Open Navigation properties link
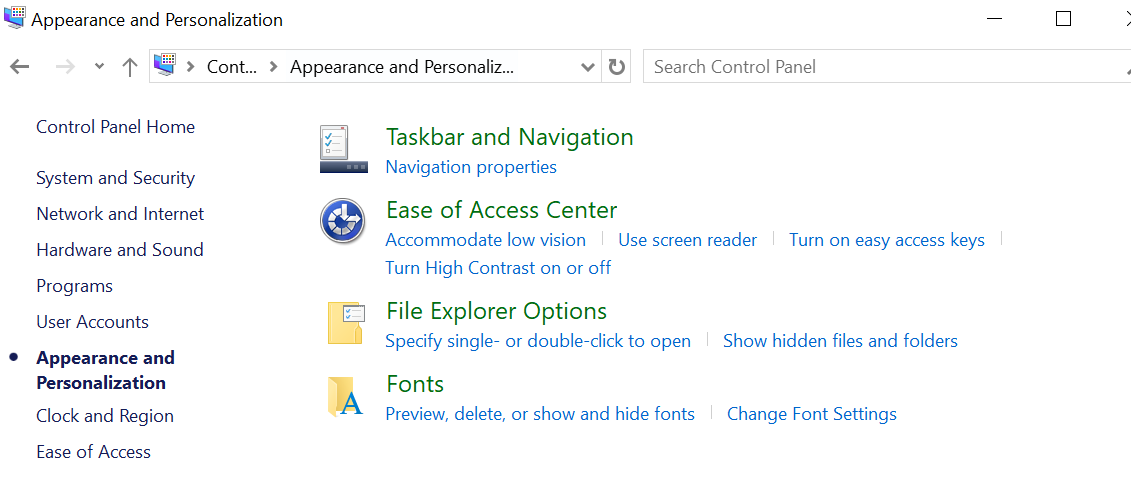1131x500 pixels. [x=470, y=167]
